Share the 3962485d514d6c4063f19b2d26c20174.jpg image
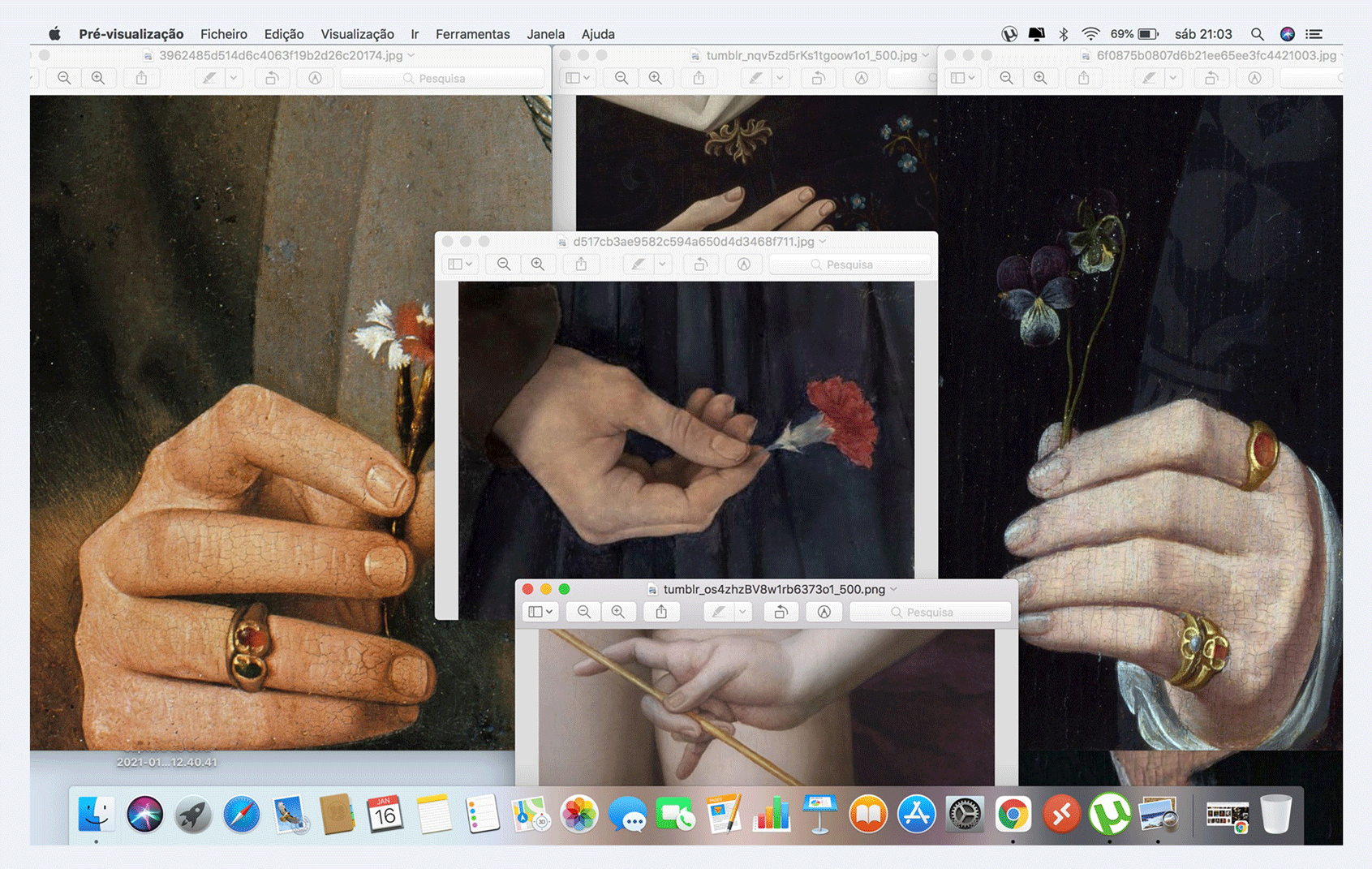The width and height of the screenshot is (1372, 869). [141, 78]
